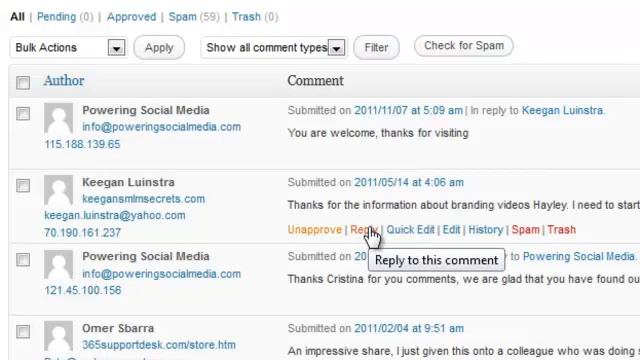Image resolution: width=640 pixels, height=360 pixels.
Task: Open 365supportdesk.com/store.htm link
Action: tap(159, 345)
